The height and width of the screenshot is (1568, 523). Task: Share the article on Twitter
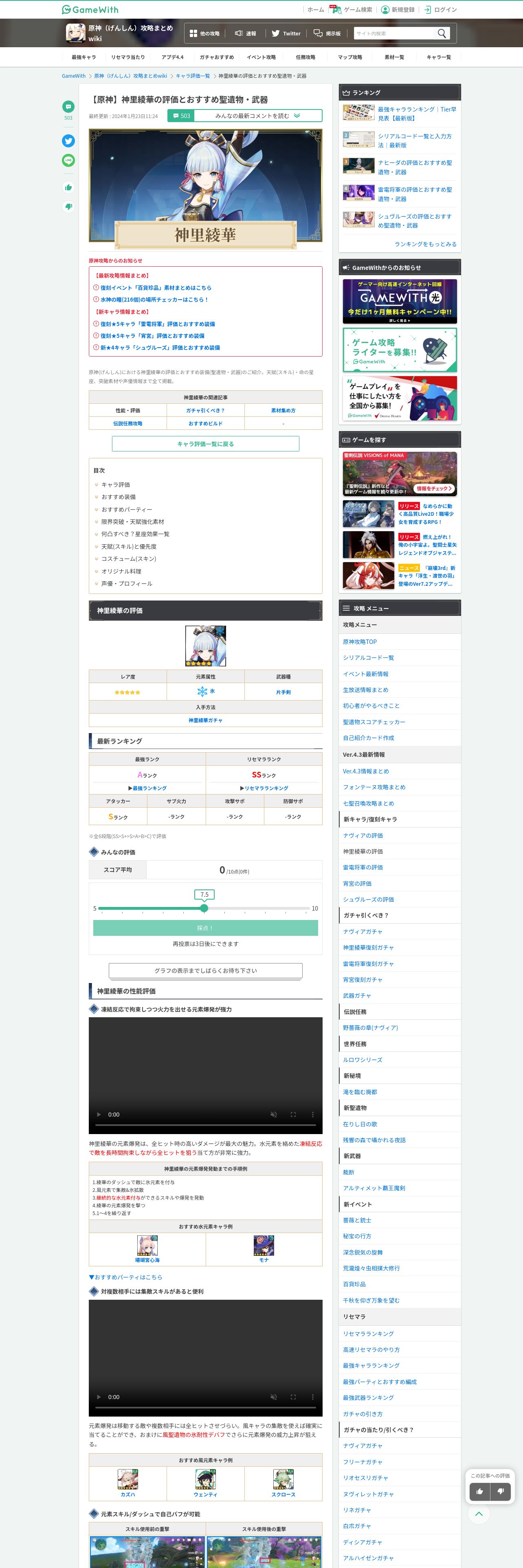(68, 140)
